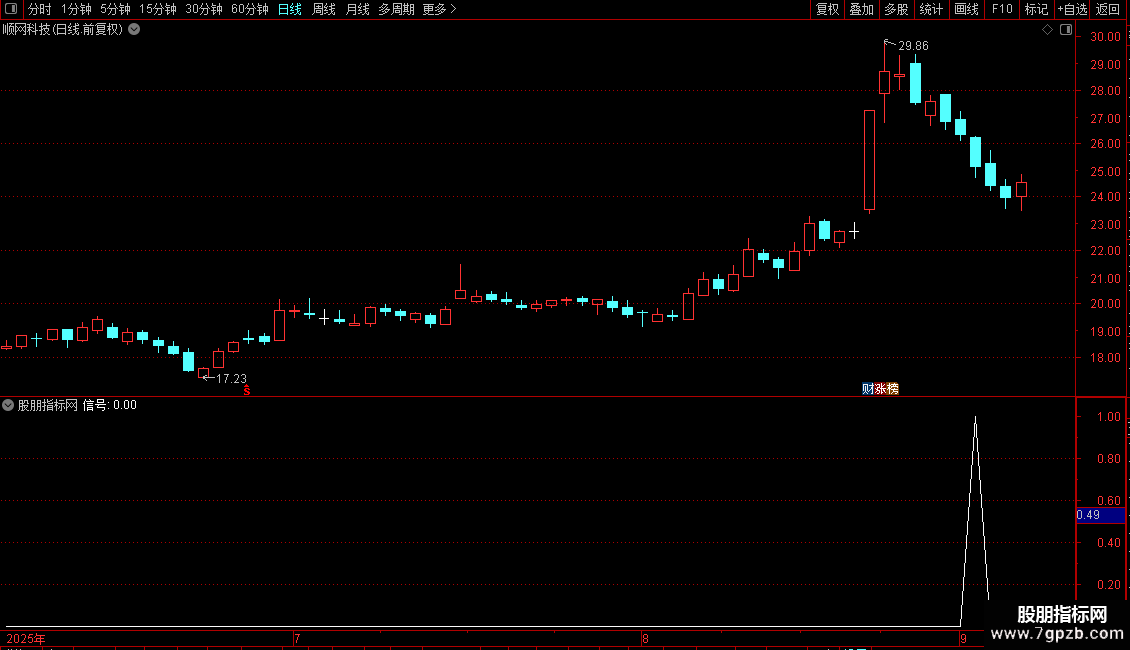The image size is (1130, 650).
Task: Click the 叠加 overlay button
Action: [x=861, y=9]
